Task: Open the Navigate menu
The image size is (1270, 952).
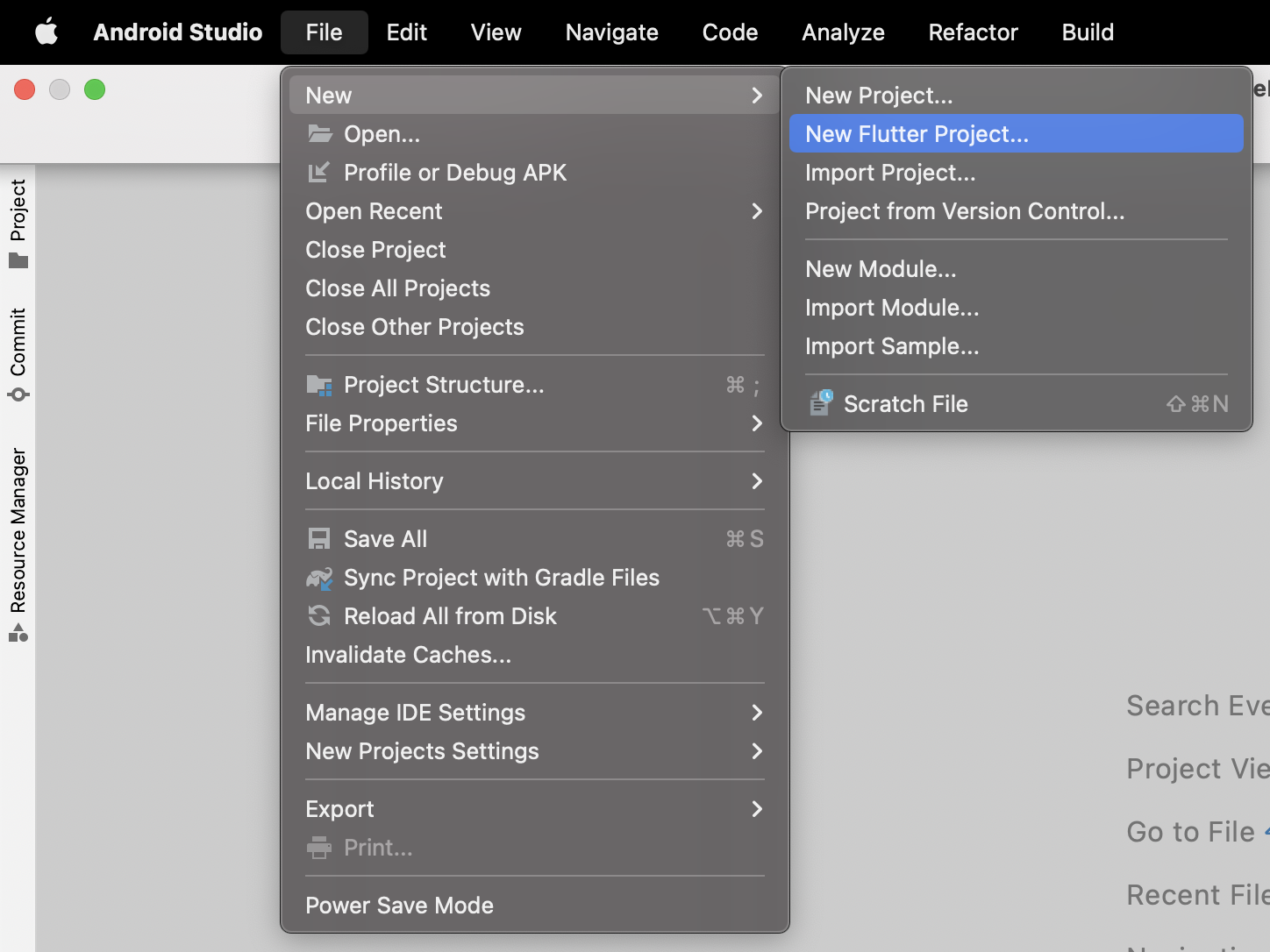Action: [612, 32]
